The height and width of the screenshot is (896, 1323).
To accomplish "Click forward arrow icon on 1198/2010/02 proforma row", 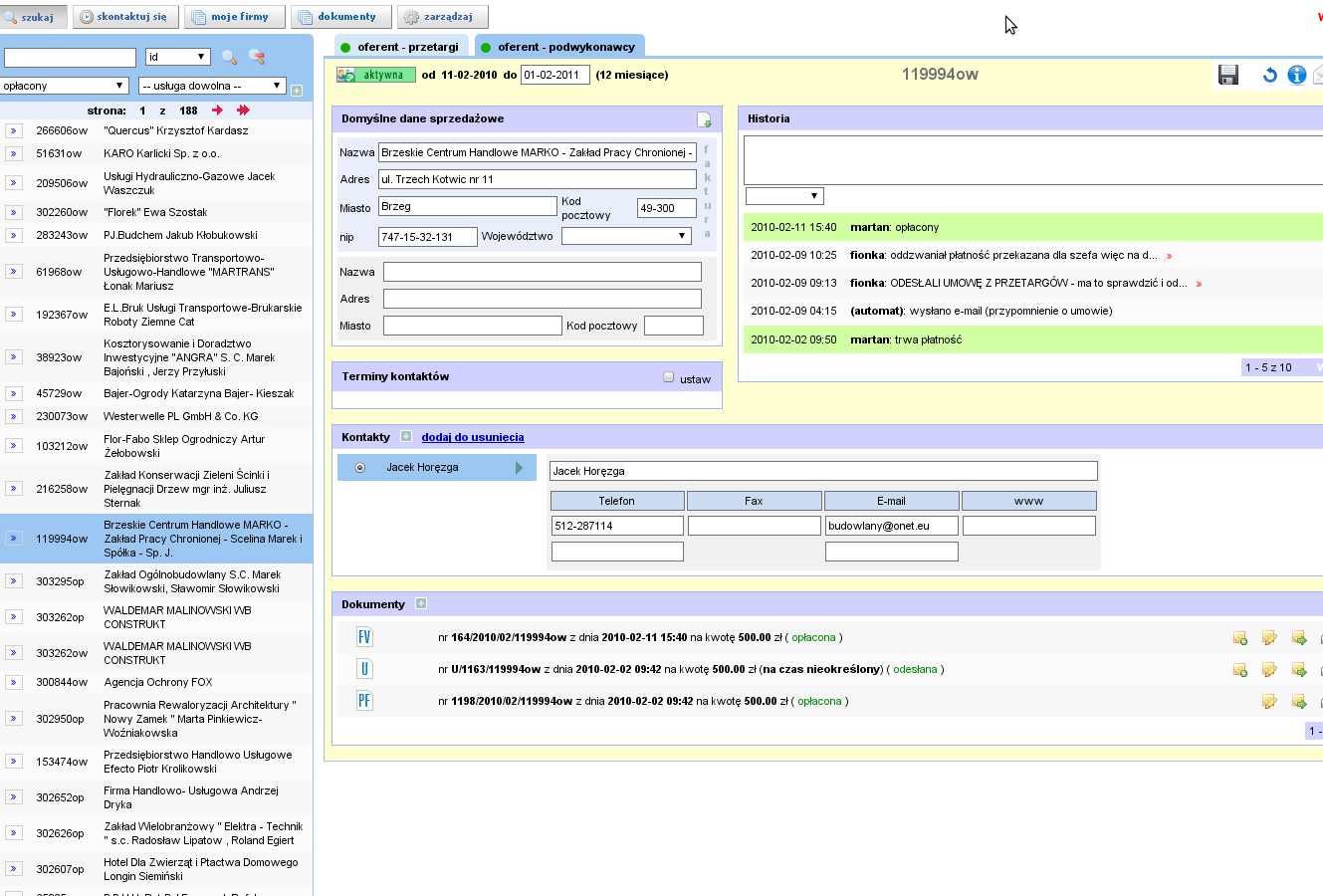I will click(1299, 702).
